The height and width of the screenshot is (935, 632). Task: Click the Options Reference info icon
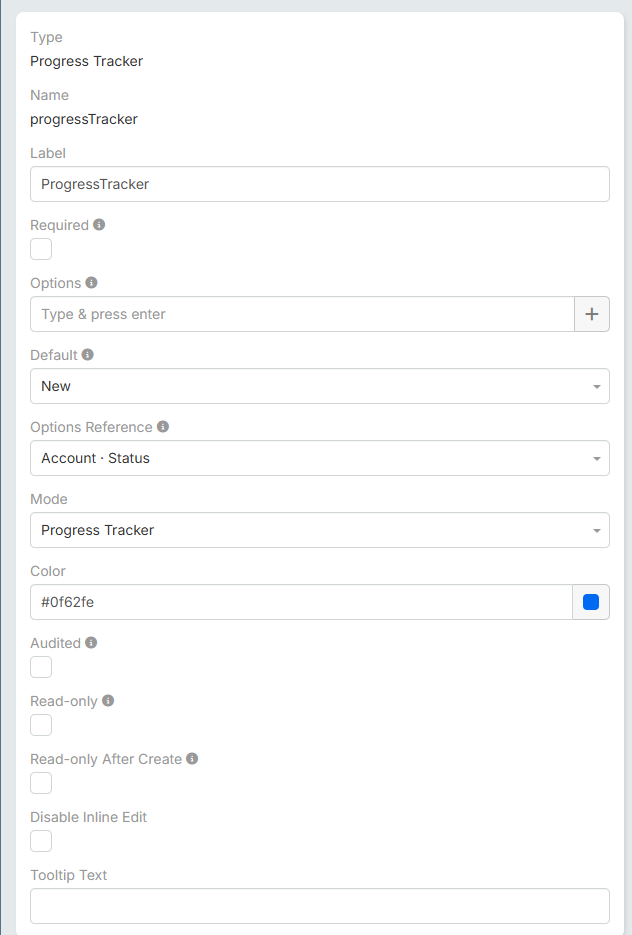[163, 427]
